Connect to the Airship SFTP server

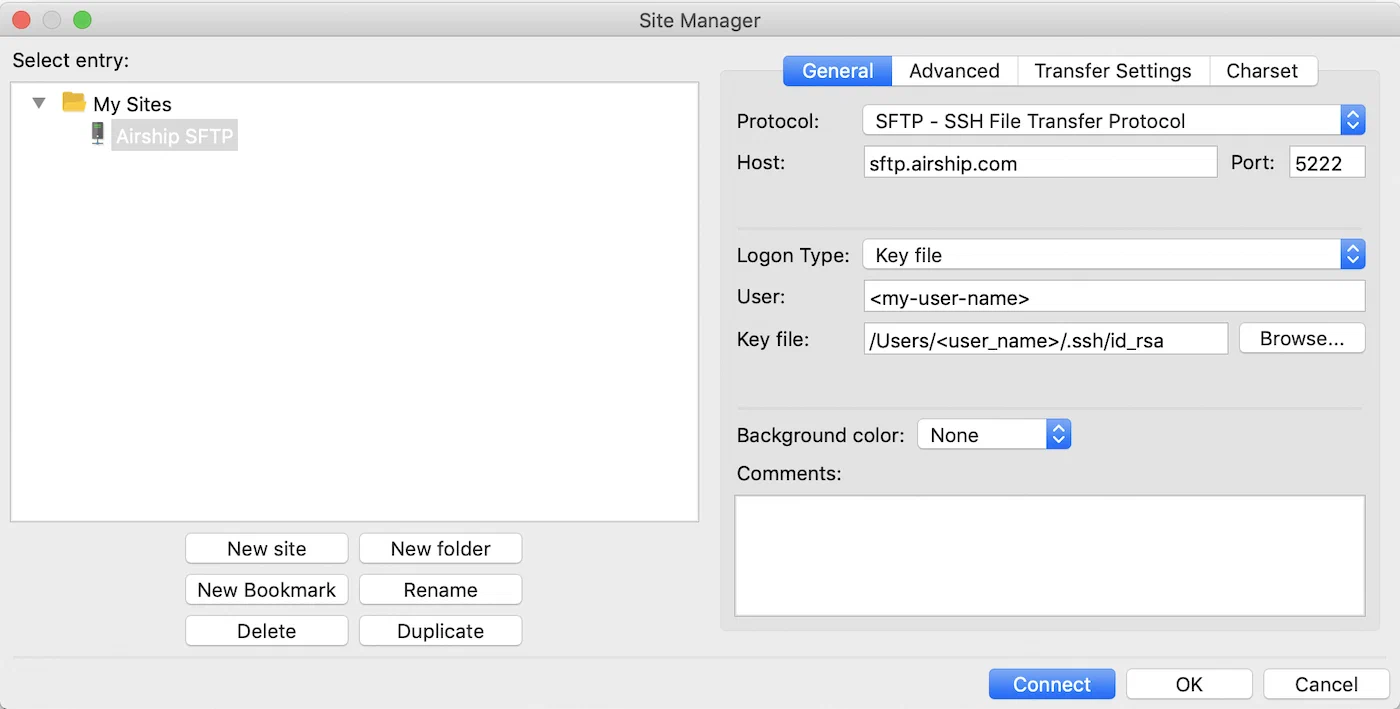tap(1051, 684)
